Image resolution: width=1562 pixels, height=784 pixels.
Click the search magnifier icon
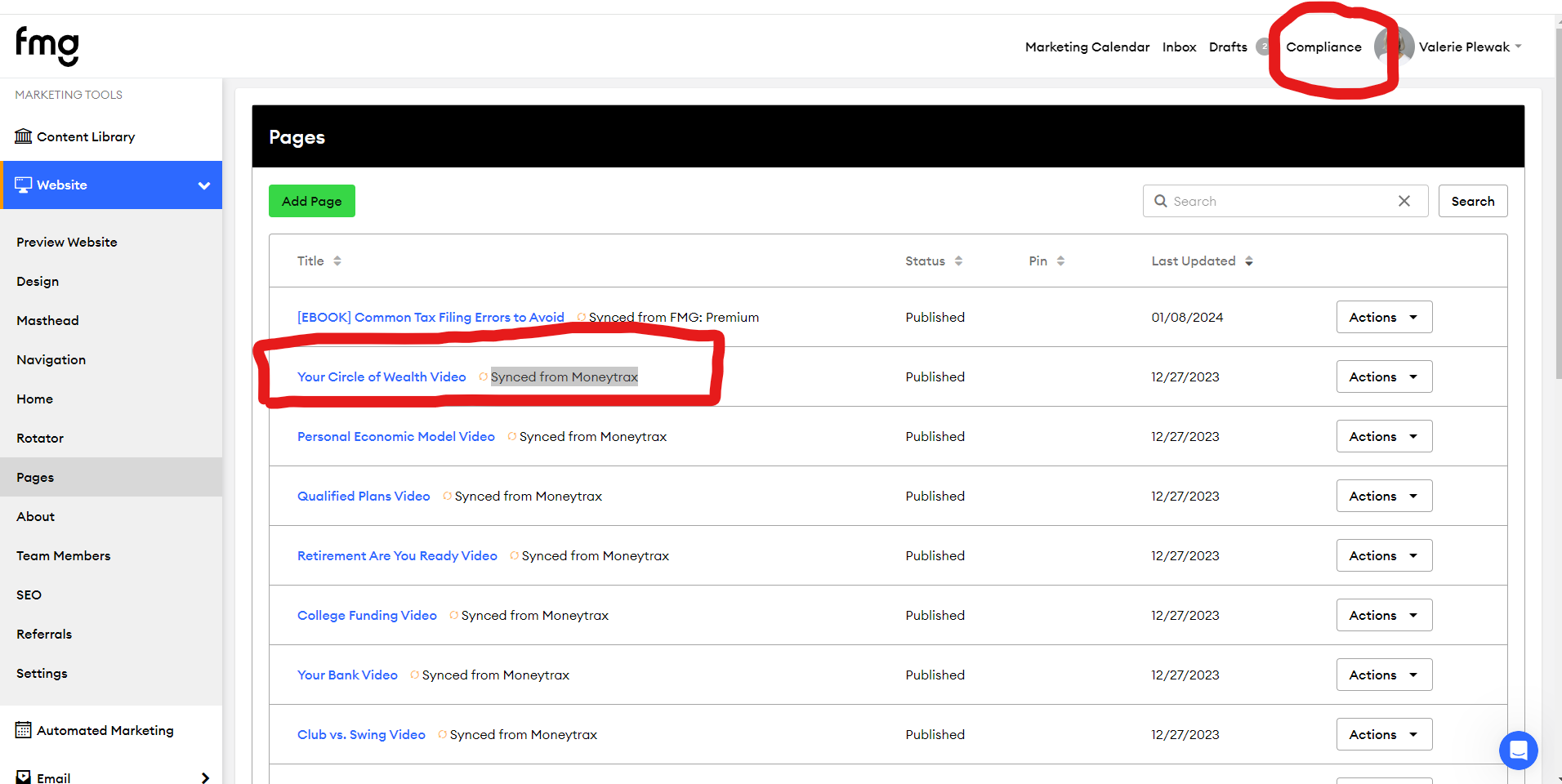click(x=1160, y=201)
